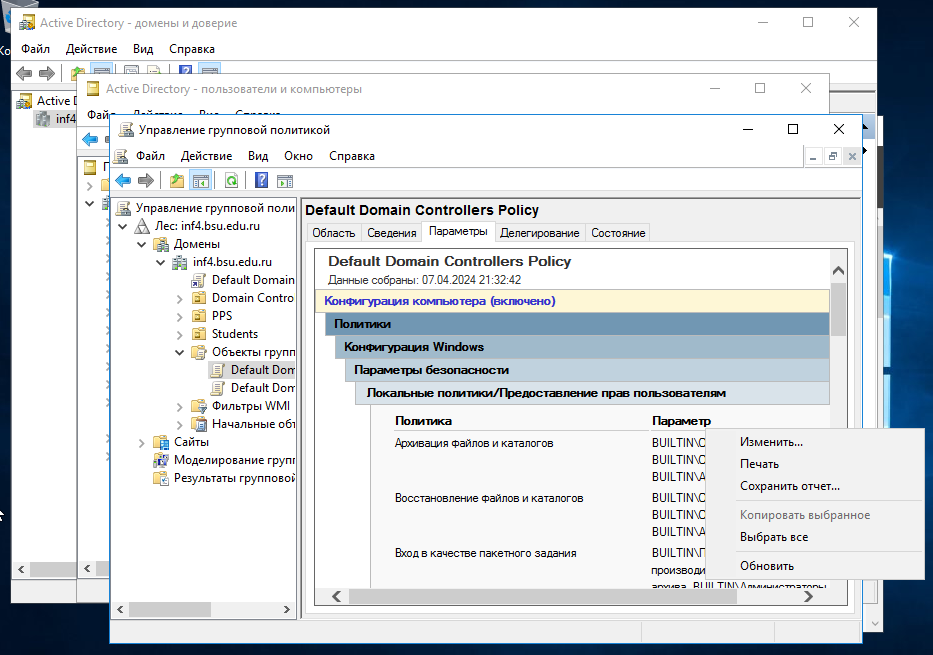Viewport: 933px width, 655px height.
Task: Click report horizontal scrollbar right arrow
Action: (x=808, y=596)
